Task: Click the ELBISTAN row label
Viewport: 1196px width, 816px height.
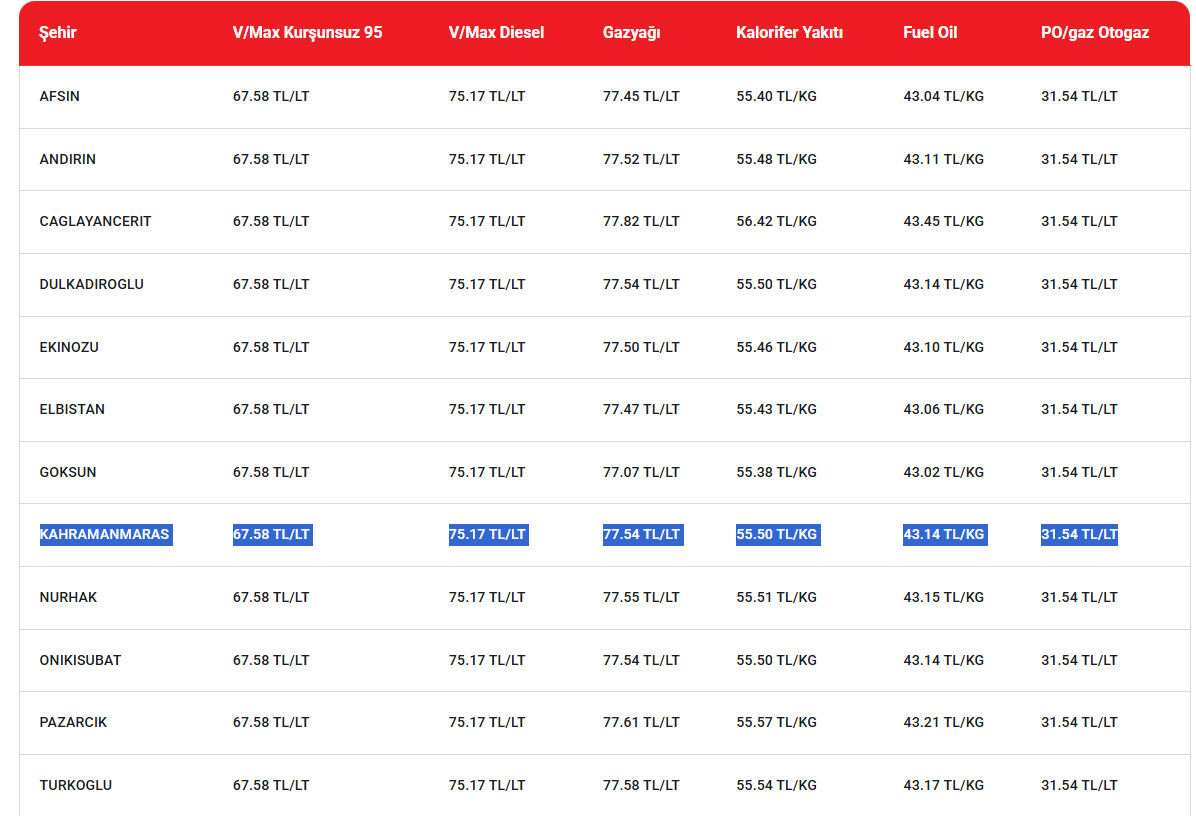Action: pyautogui.click(x=72, y=410)
